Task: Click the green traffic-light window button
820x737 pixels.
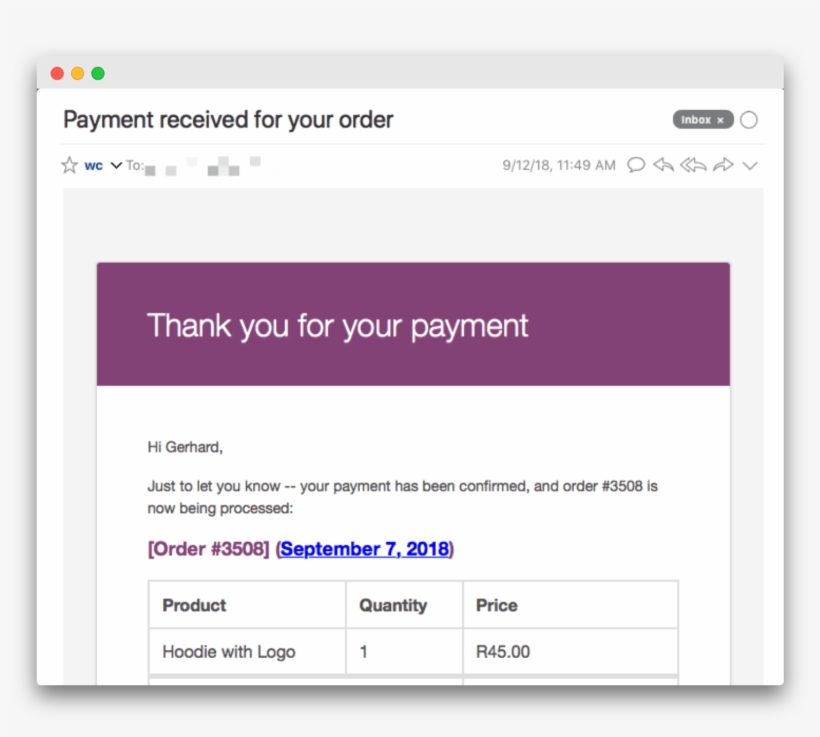Action: point(96,73)
